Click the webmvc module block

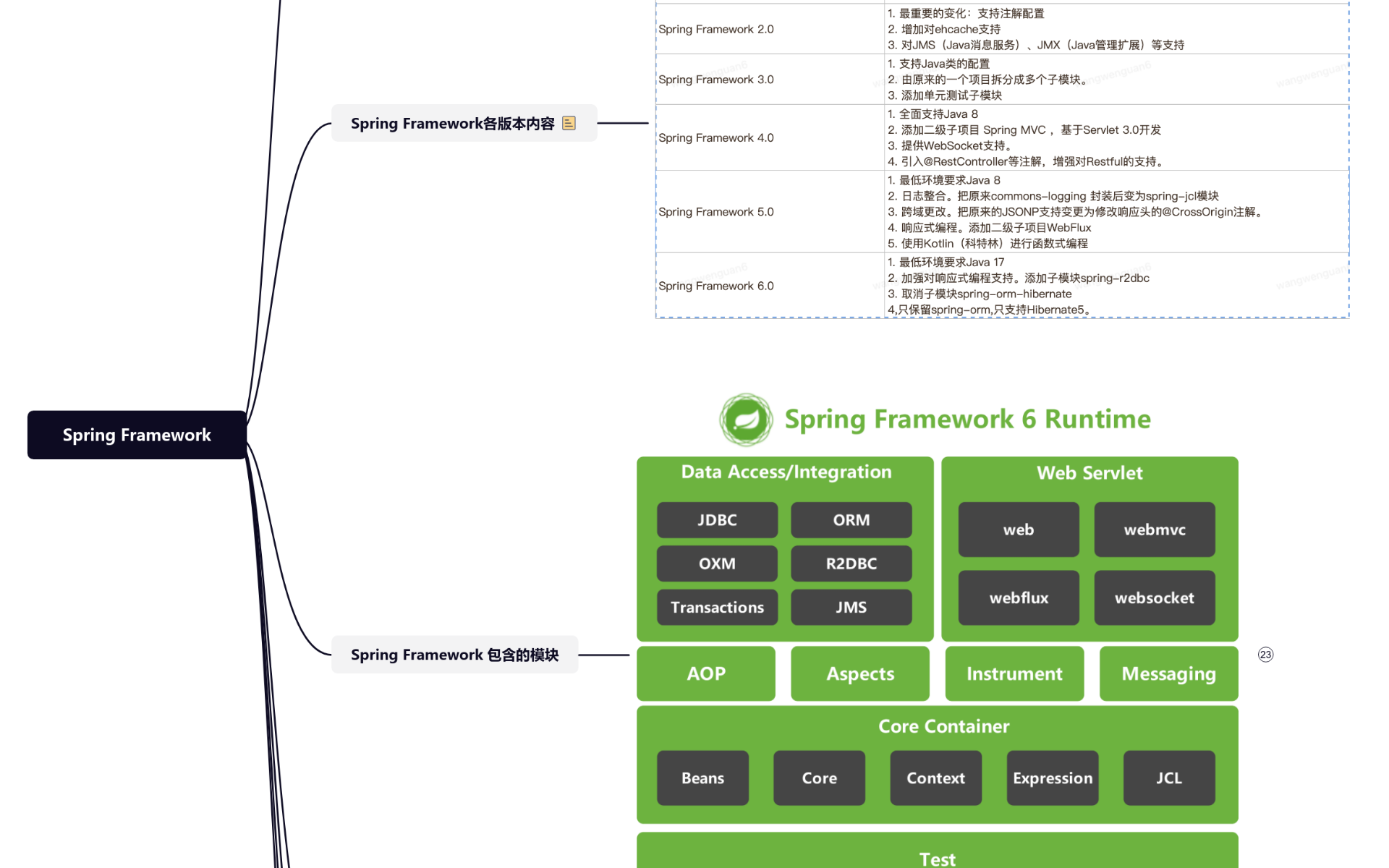1155,529
